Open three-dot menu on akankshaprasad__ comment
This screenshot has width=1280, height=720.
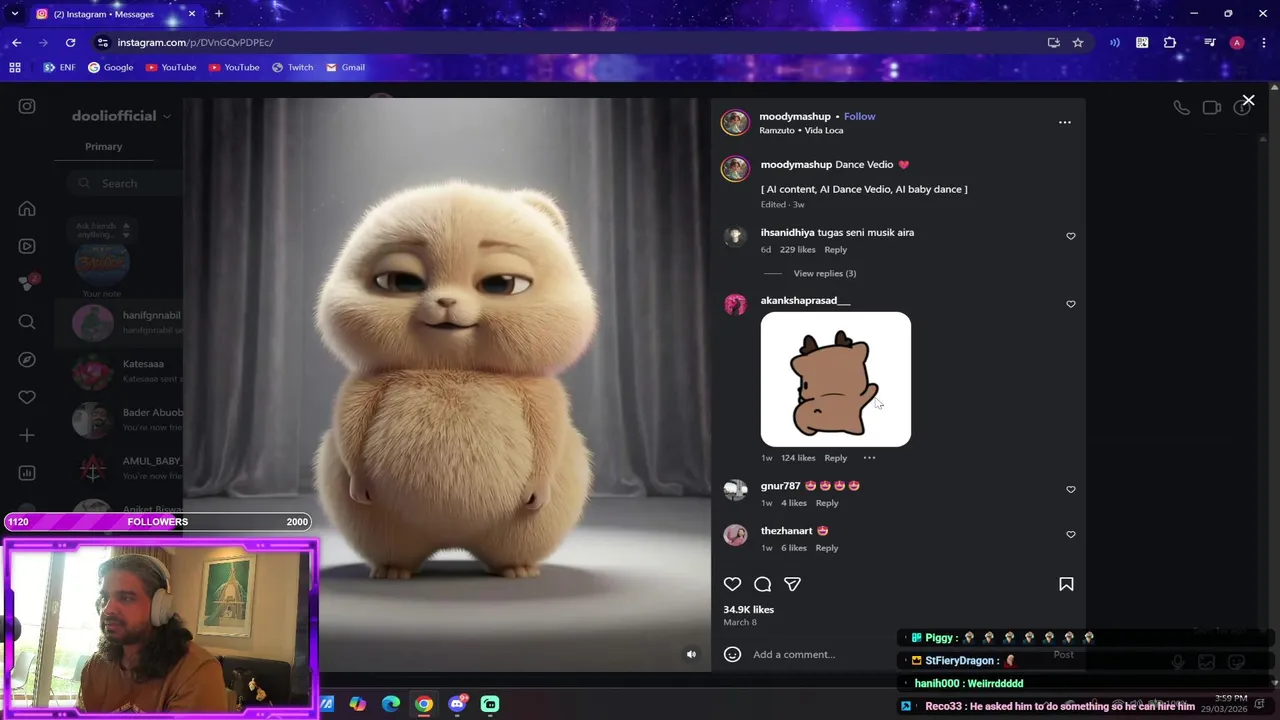[869, 458]
